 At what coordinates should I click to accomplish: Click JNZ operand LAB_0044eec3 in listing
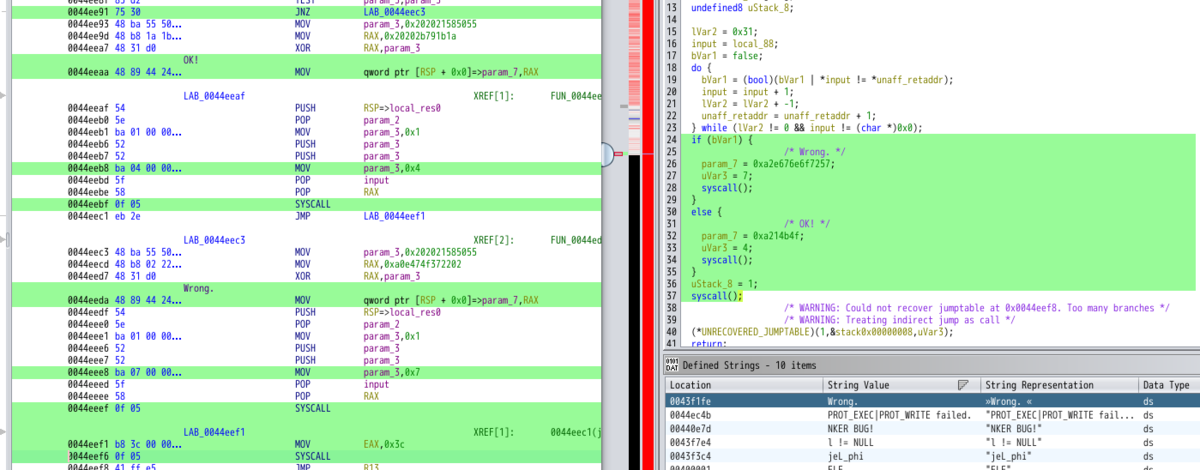394,10
